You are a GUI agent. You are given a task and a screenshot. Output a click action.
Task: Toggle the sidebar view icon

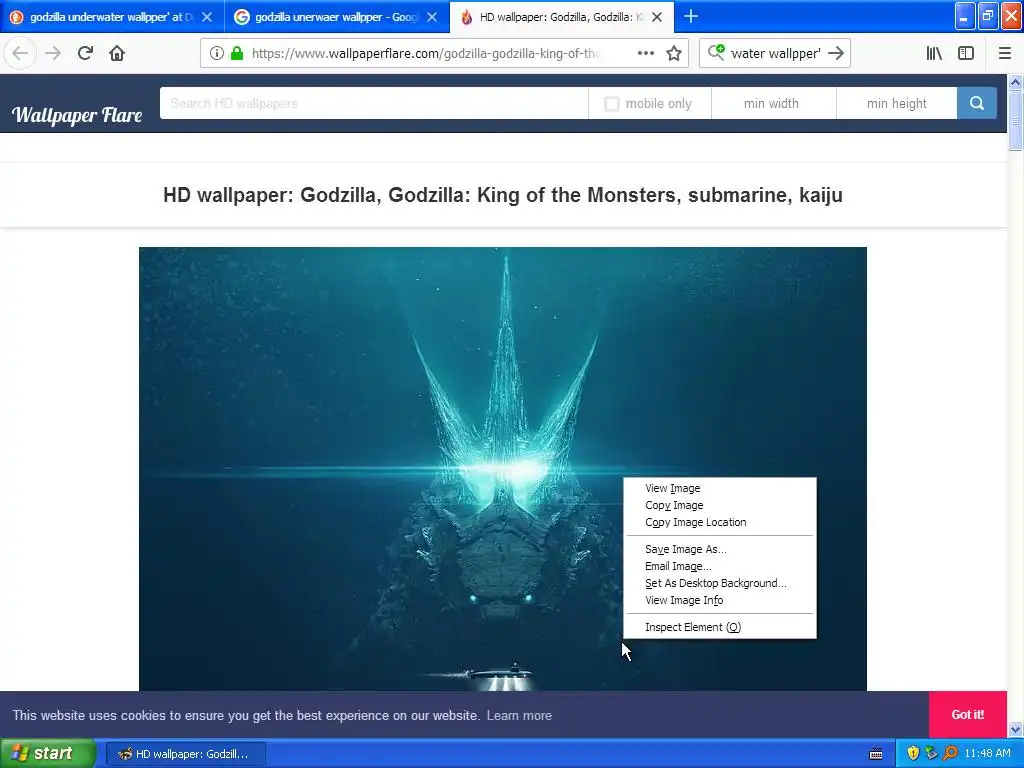(966, 54)
